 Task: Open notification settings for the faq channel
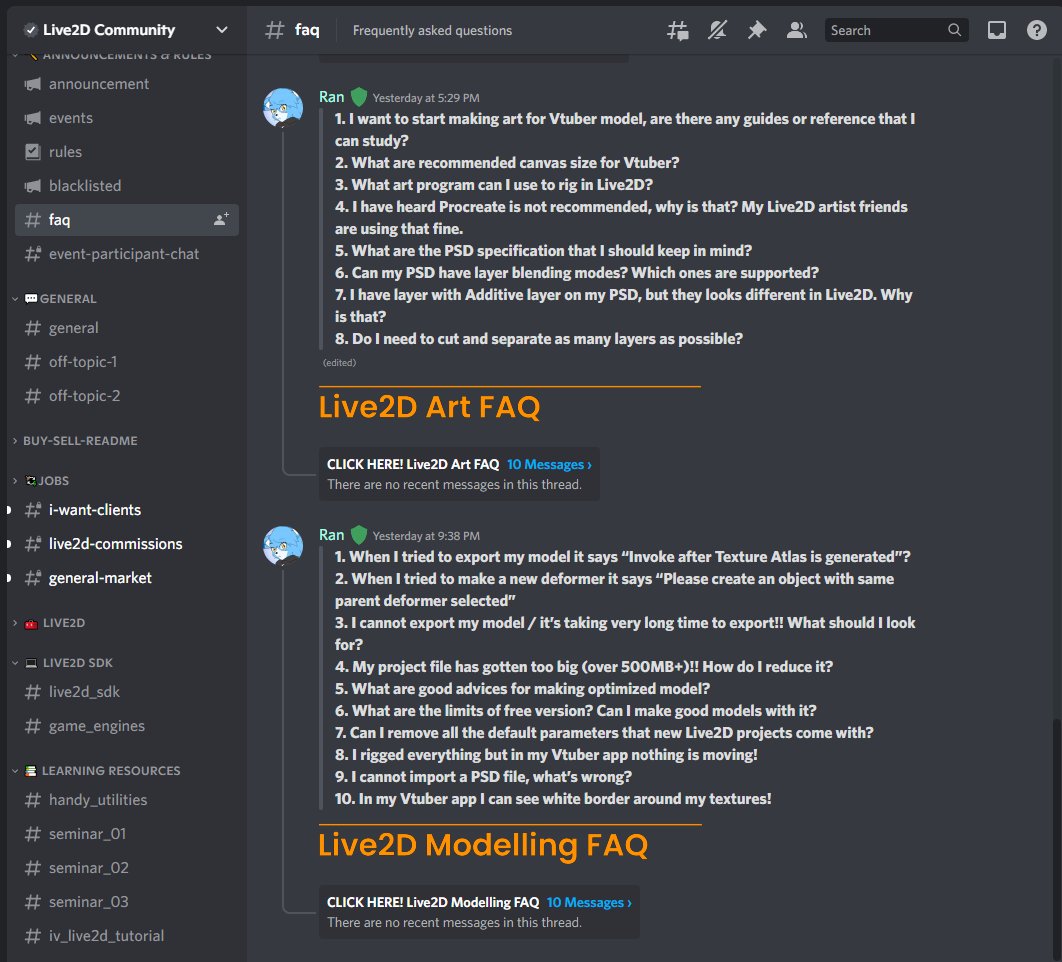[717, 30]
